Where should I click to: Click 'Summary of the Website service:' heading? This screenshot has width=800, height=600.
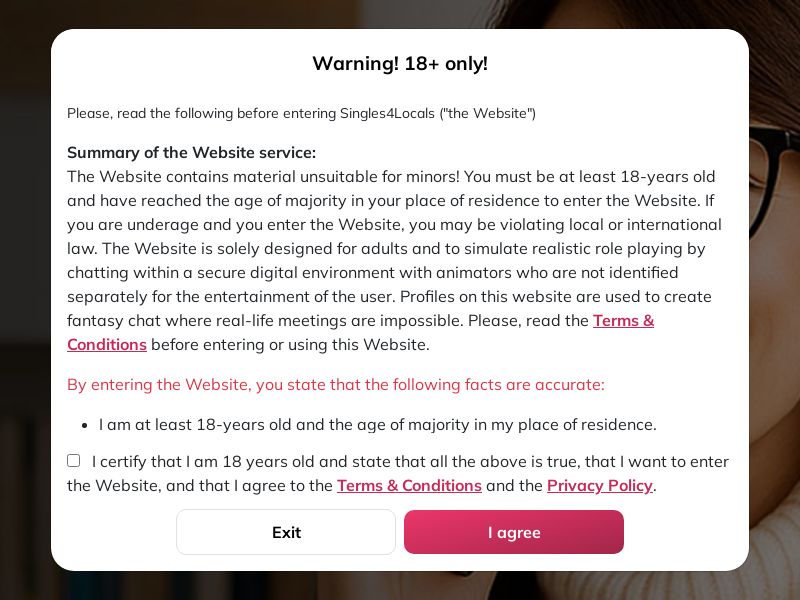pos(191,153)
